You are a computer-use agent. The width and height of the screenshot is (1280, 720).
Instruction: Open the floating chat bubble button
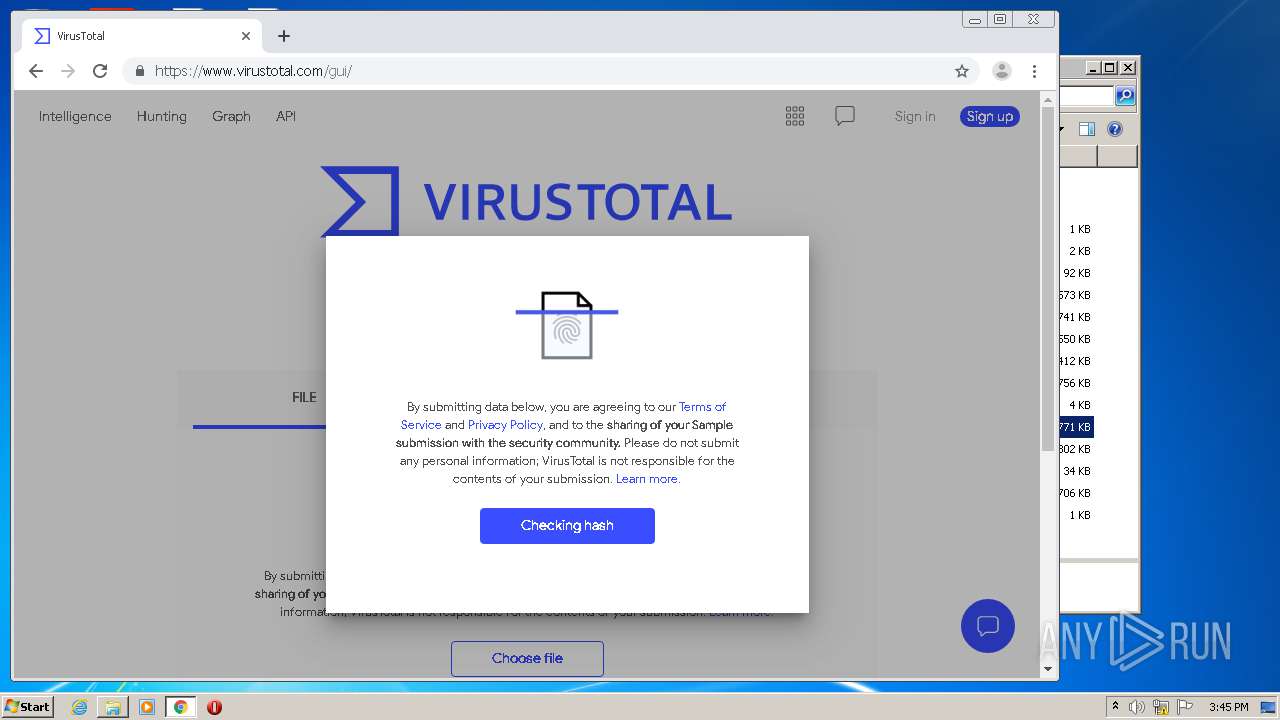[x=988, y=626]
